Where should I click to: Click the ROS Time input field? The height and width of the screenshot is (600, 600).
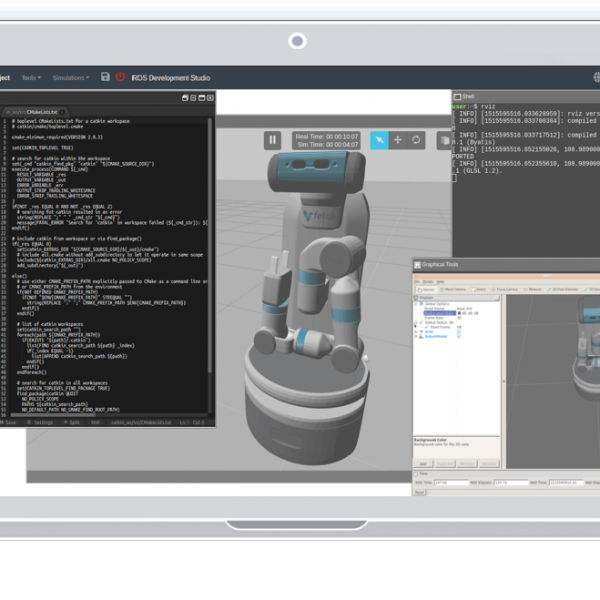click(x=451, y=483)
